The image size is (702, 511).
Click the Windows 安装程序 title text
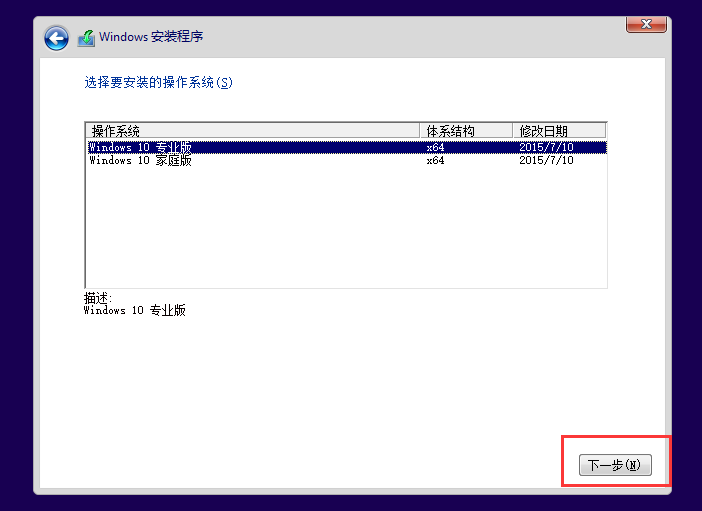pos(151,37)
